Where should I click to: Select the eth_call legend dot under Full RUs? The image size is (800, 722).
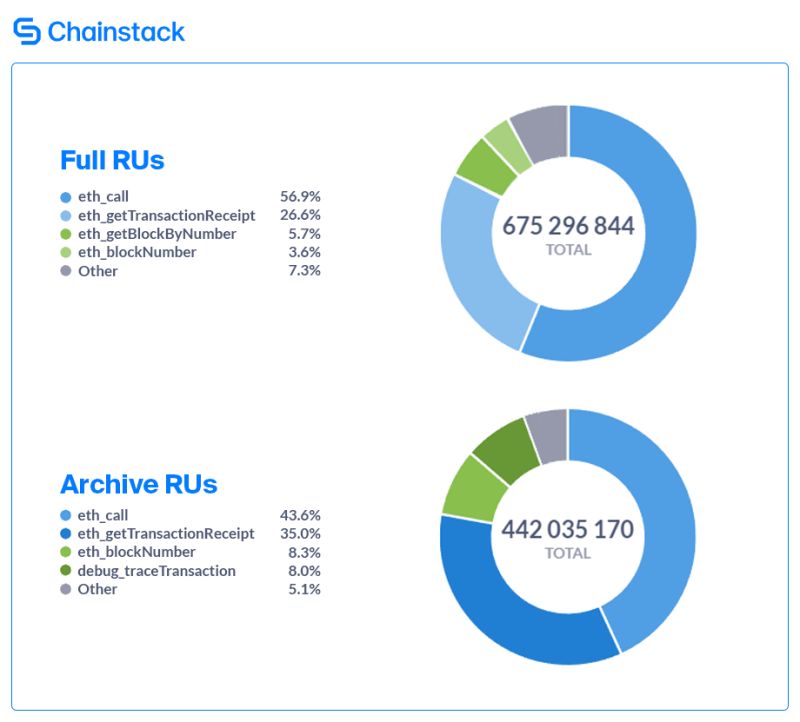(x=65, y=197)
